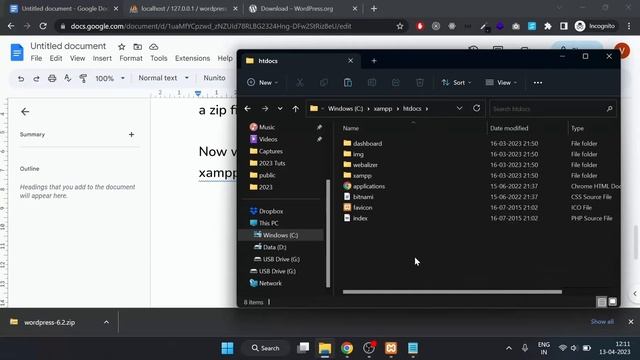Screen dimensions: 640x360
Task: Open See more options in File Explorer
Action: [538, 83]
